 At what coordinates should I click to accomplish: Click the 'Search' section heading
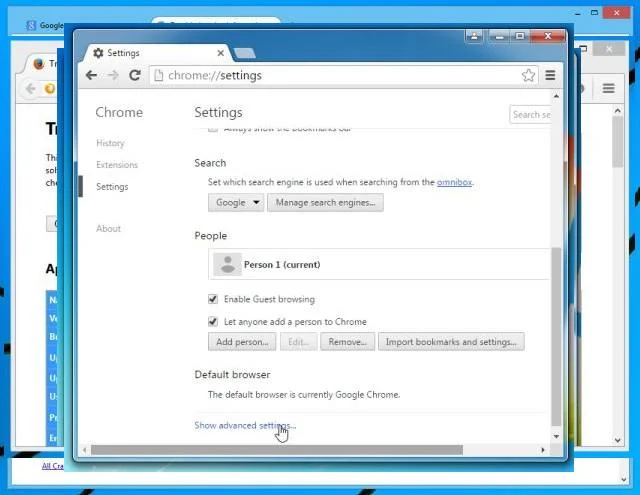tap(210, 163)
